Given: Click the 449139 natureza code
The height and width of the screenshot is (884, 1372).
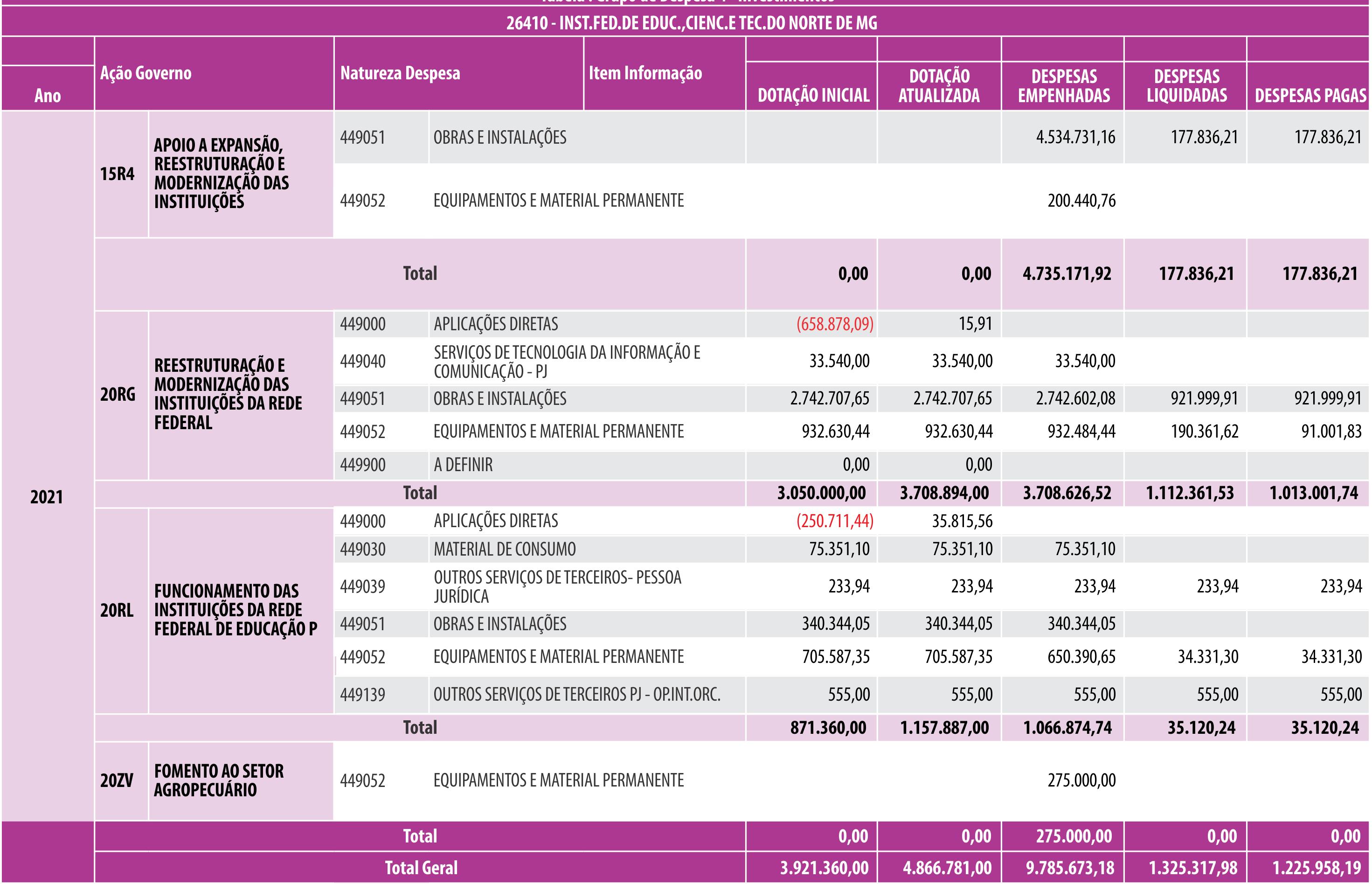Looking at the screenshot, I should click(x=363, y=695).
